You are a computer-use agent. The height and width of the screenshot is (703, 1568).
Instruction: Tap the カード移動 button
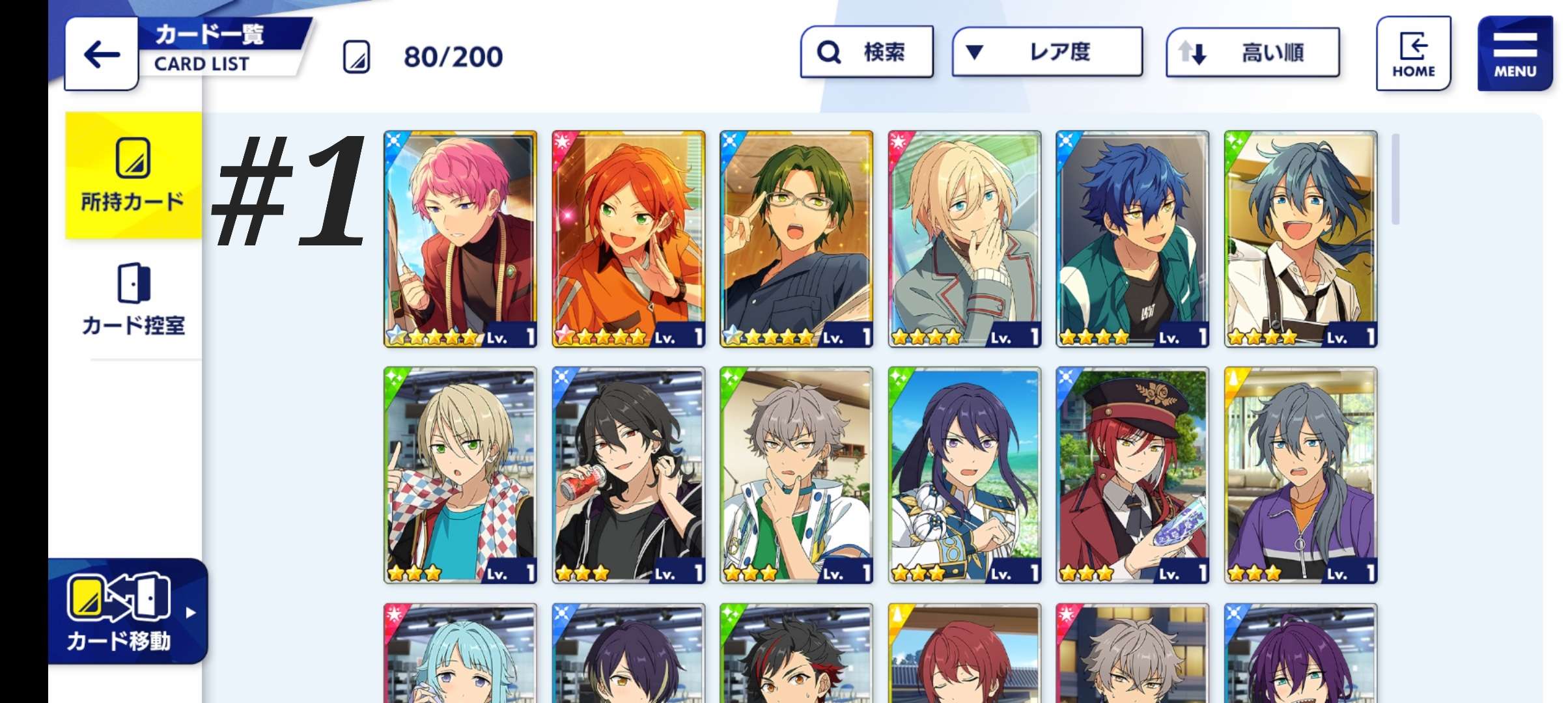point(128,611)
